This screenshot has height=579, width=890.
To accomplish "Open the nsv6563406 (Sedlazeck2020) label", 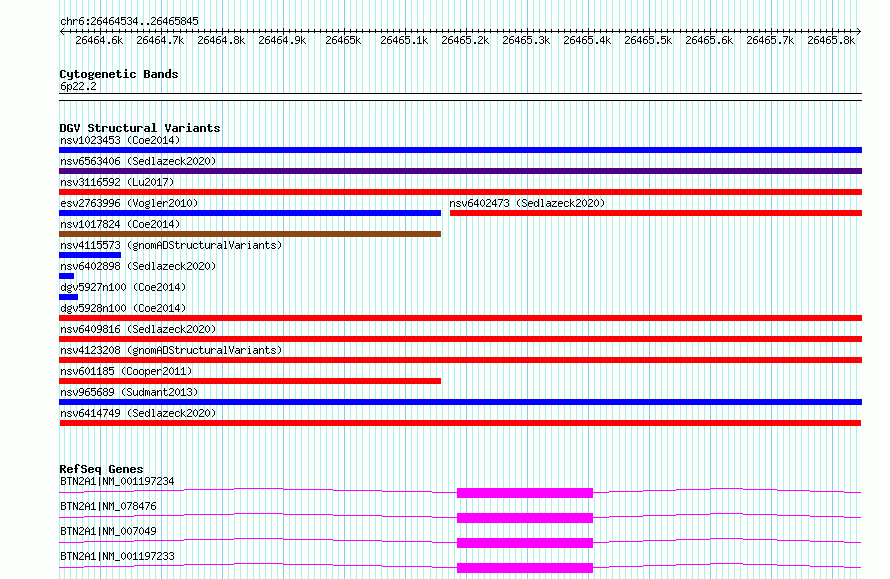I will tap(138, 161).
